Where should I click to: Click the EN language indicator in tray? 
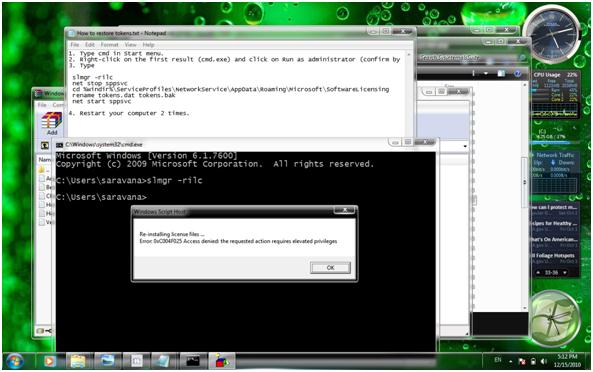tap(498, 360)
